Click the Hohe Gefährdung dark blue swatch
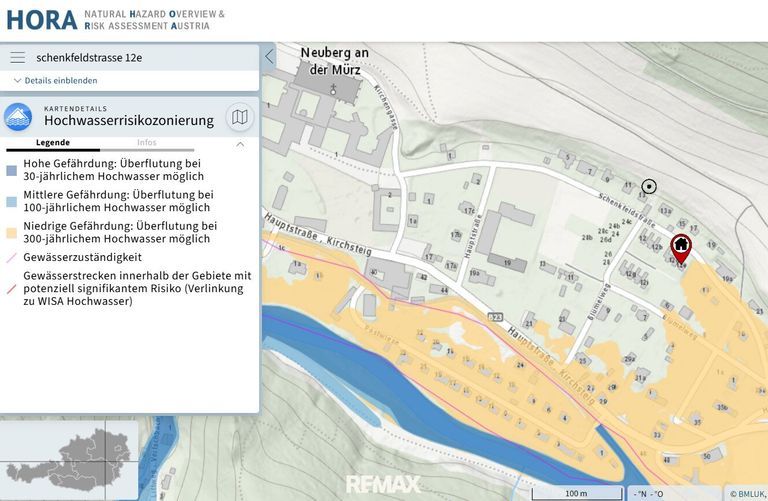 click(x=11, y=170)
